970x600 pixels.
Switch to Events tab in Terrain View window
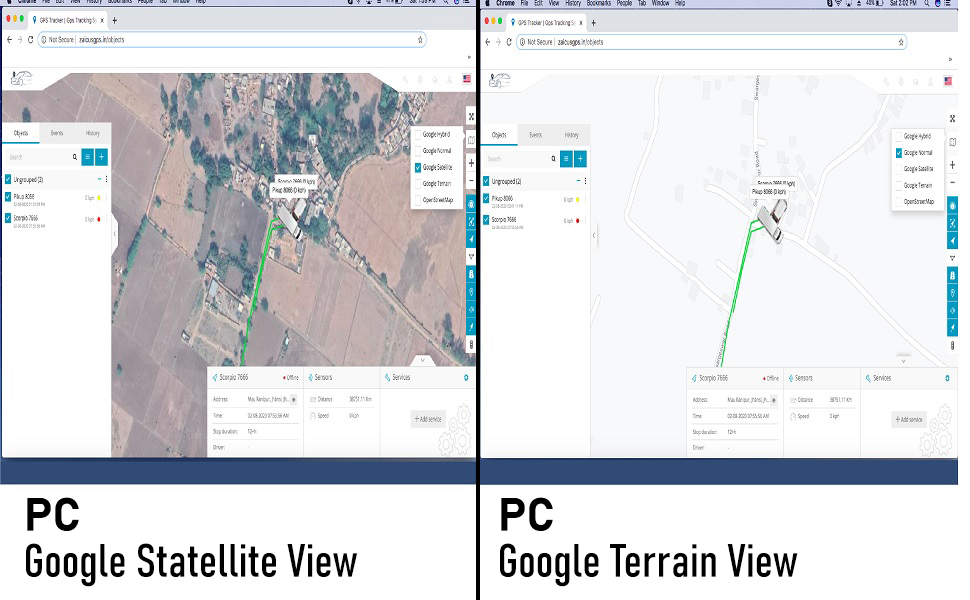pyautogui.click(x=536, y=135)
